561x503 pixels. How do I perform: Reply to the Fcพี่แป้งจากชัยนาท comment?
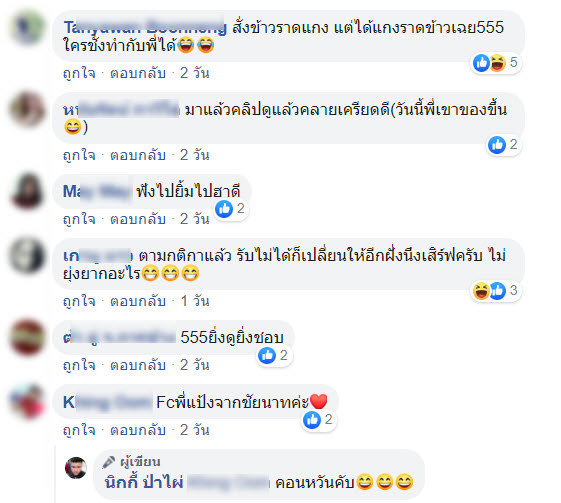pos(138,430)
